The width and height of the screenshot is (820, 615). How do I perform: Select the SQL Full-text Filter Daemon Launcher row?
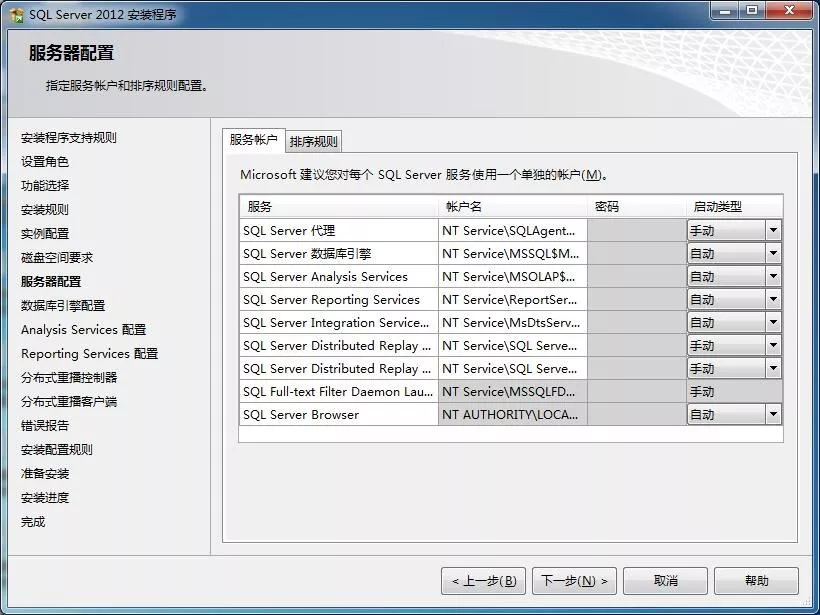pos(338,392)
